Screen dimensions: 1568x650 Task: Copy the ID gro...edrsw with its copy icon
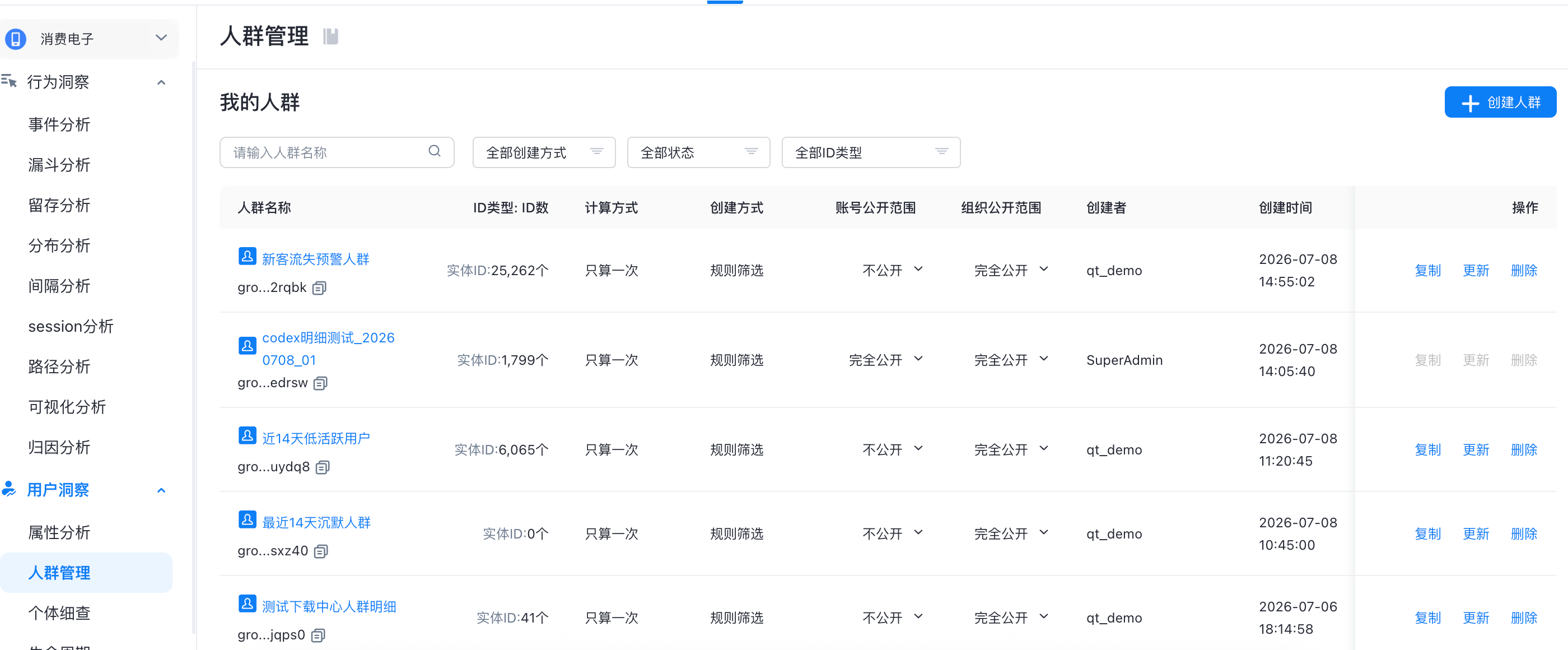321,383
